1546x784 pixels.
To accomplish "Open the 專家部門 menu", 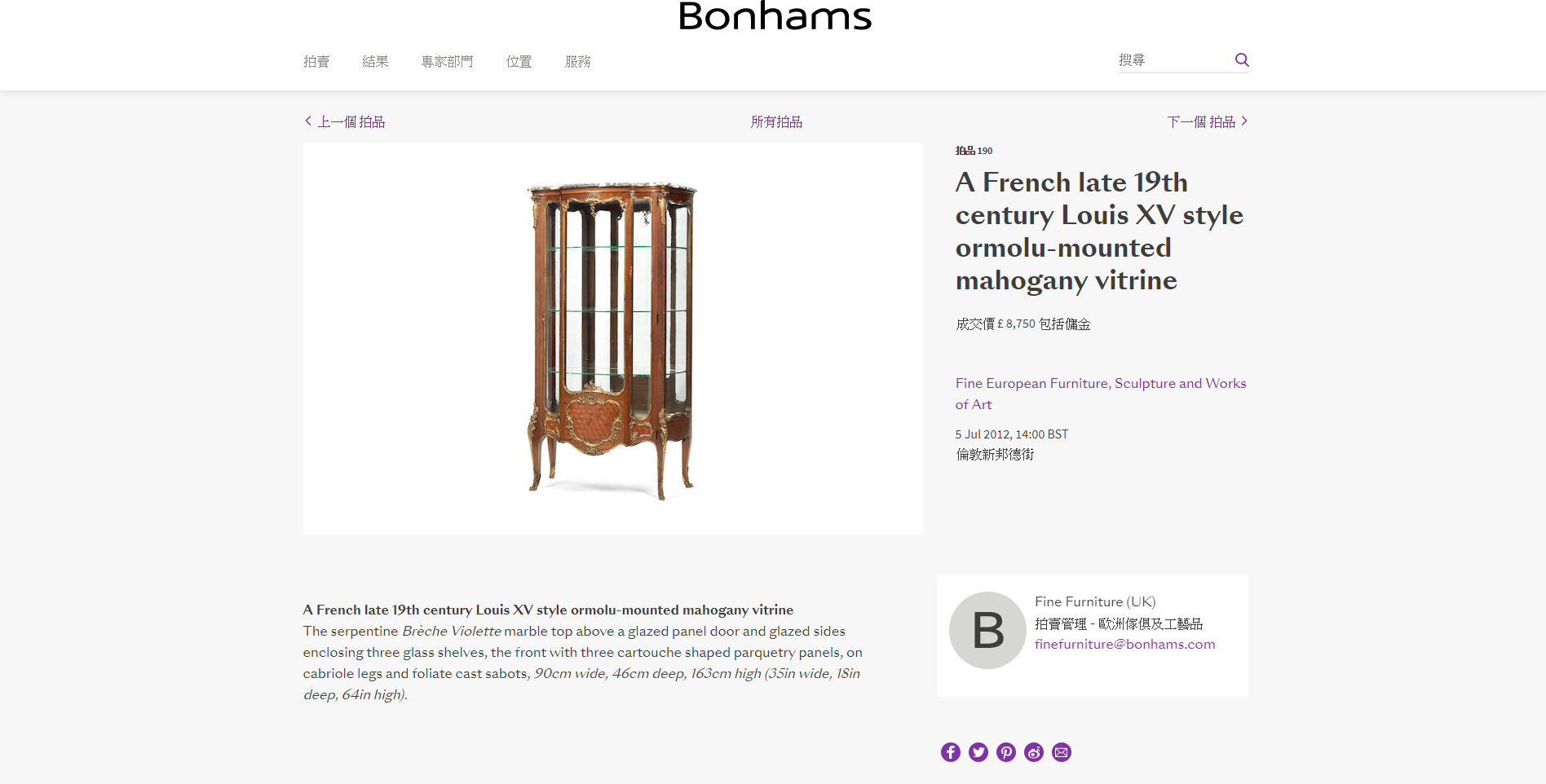I will (447, 62).
